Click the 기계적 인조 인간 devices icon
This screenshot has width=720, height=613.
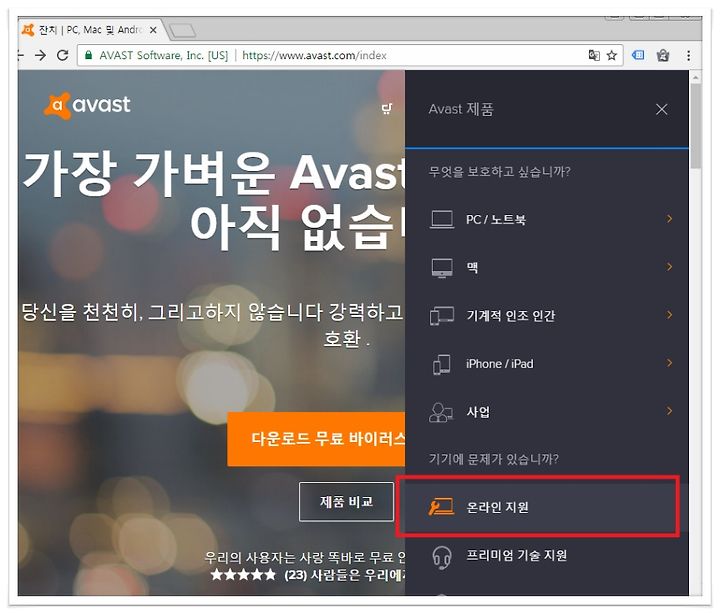(442, 315)
